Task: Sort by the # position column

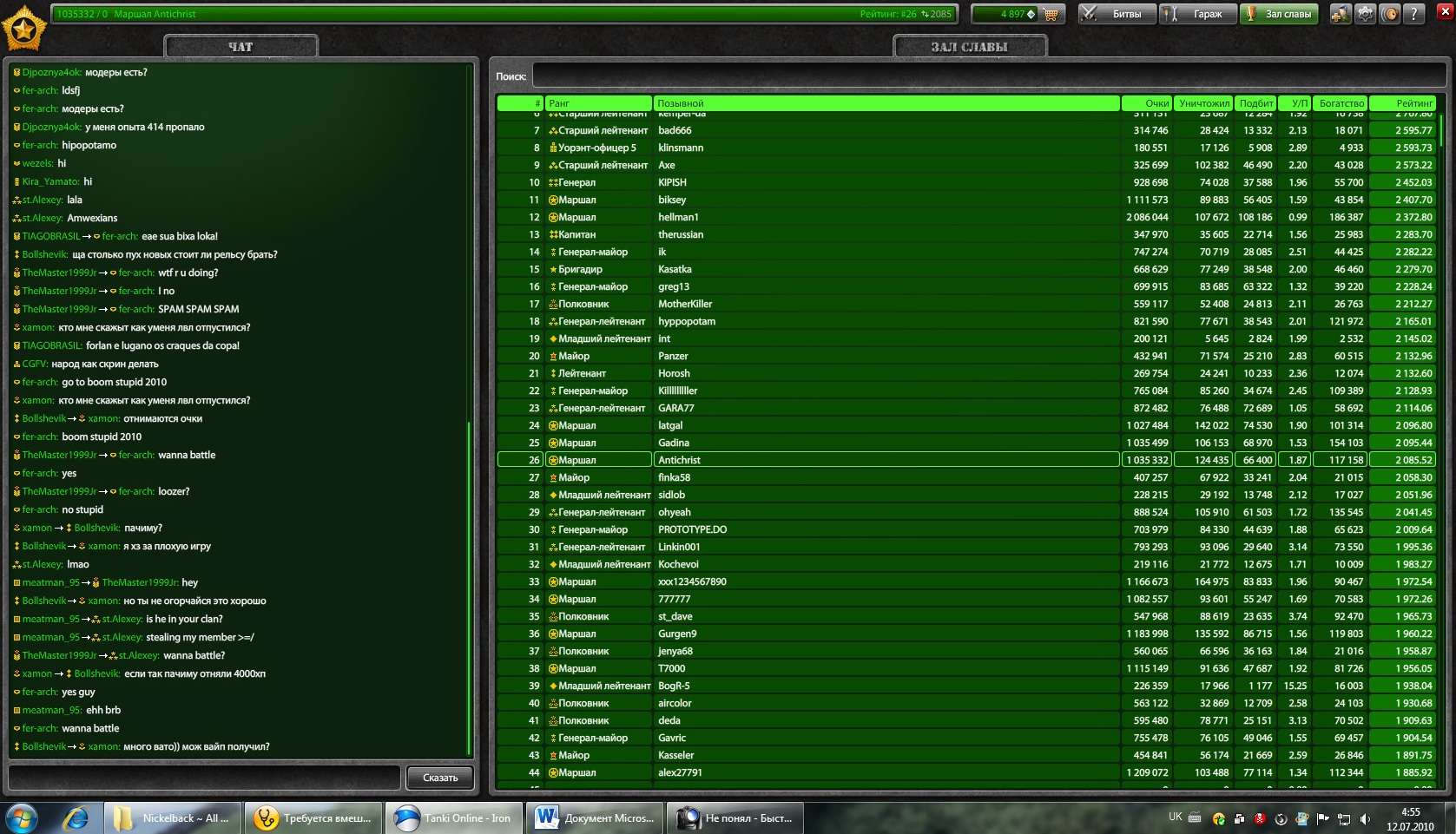Action: pos(520,103)
